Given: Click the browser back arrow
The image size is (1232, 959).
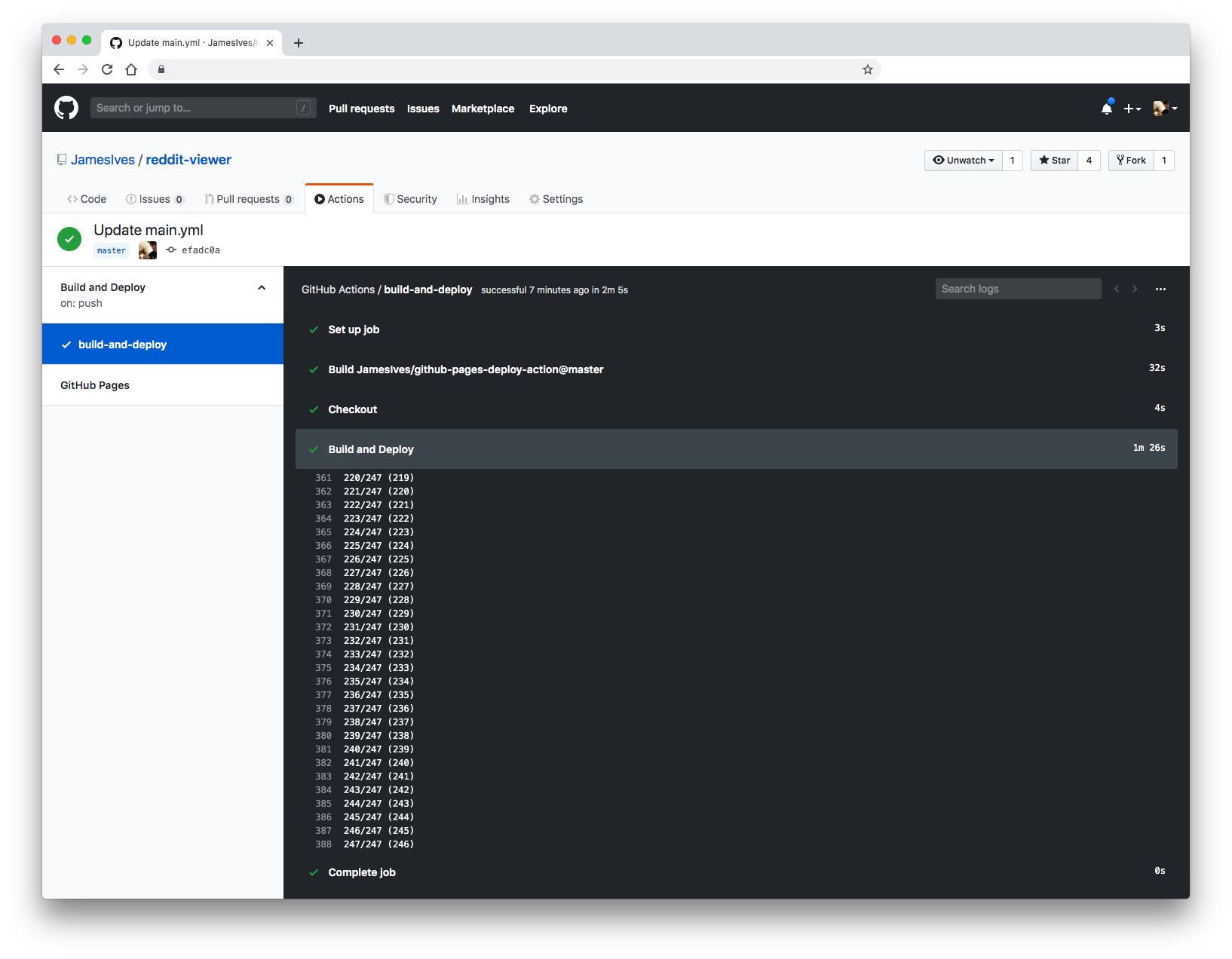Looking at the screenshot, I should (x=59, y=69).
